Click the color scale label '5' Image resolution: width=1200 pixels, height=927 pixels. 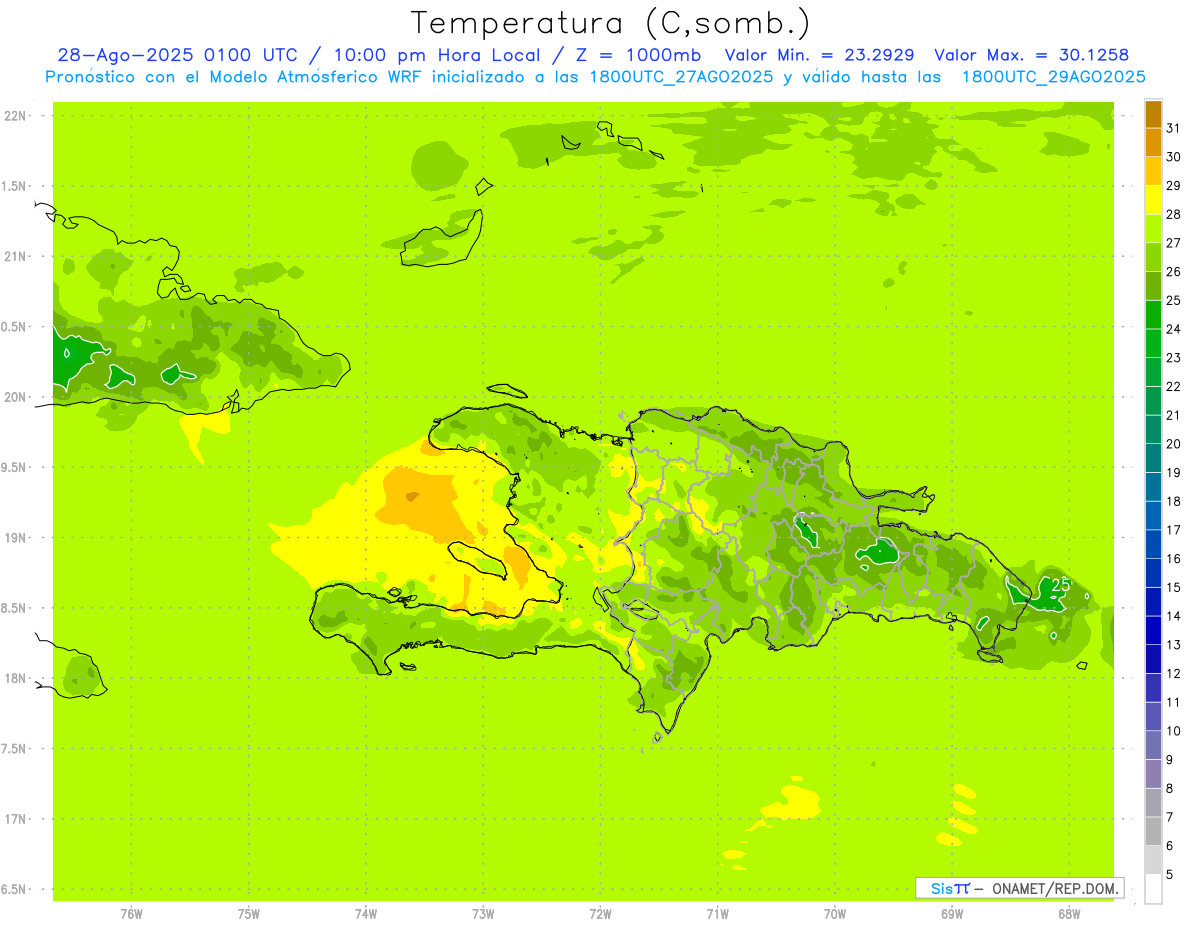[x=1170, y=875]
